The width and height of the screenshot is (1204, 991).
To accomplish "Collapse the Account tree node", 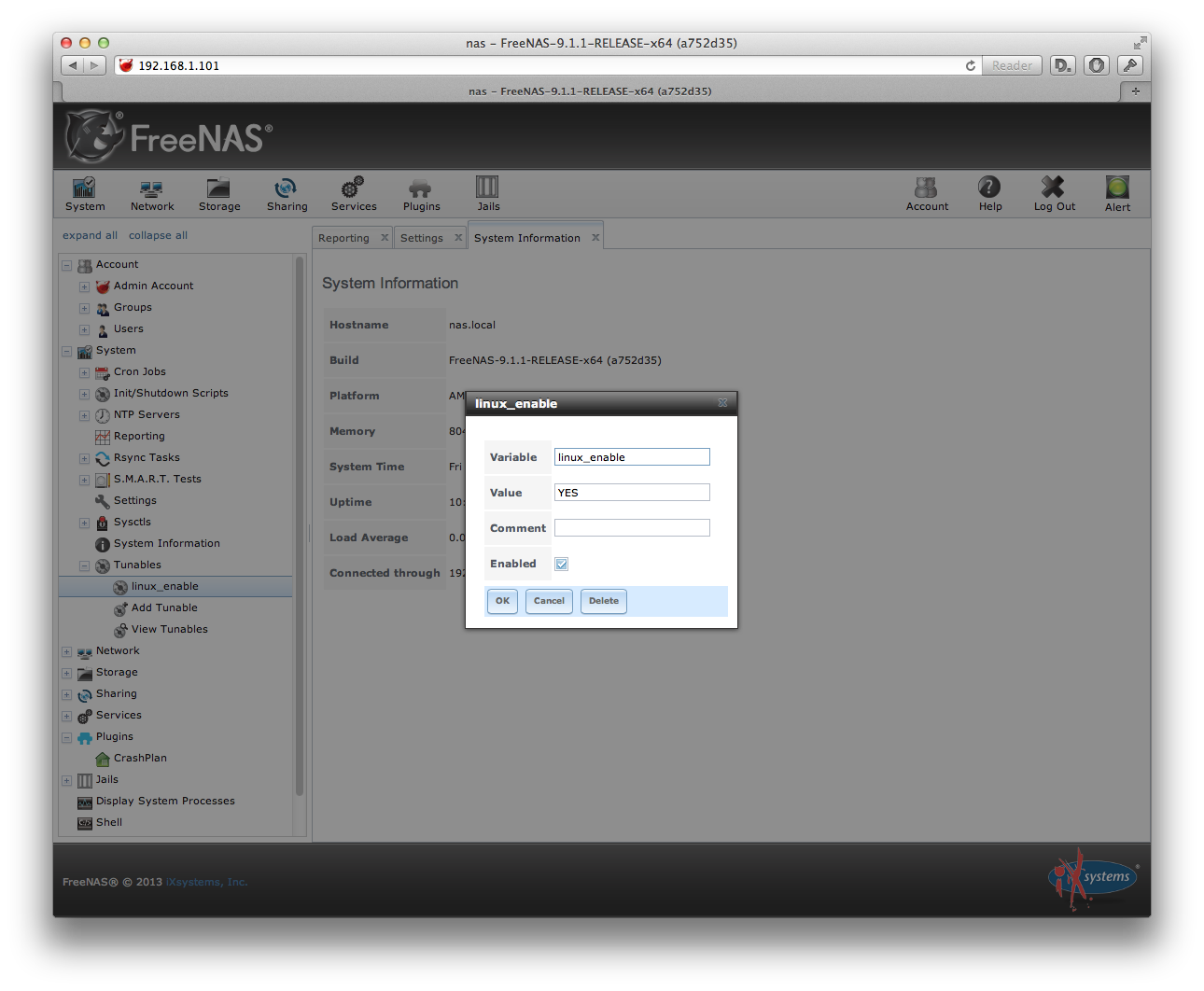I will (x=67, y=265).
